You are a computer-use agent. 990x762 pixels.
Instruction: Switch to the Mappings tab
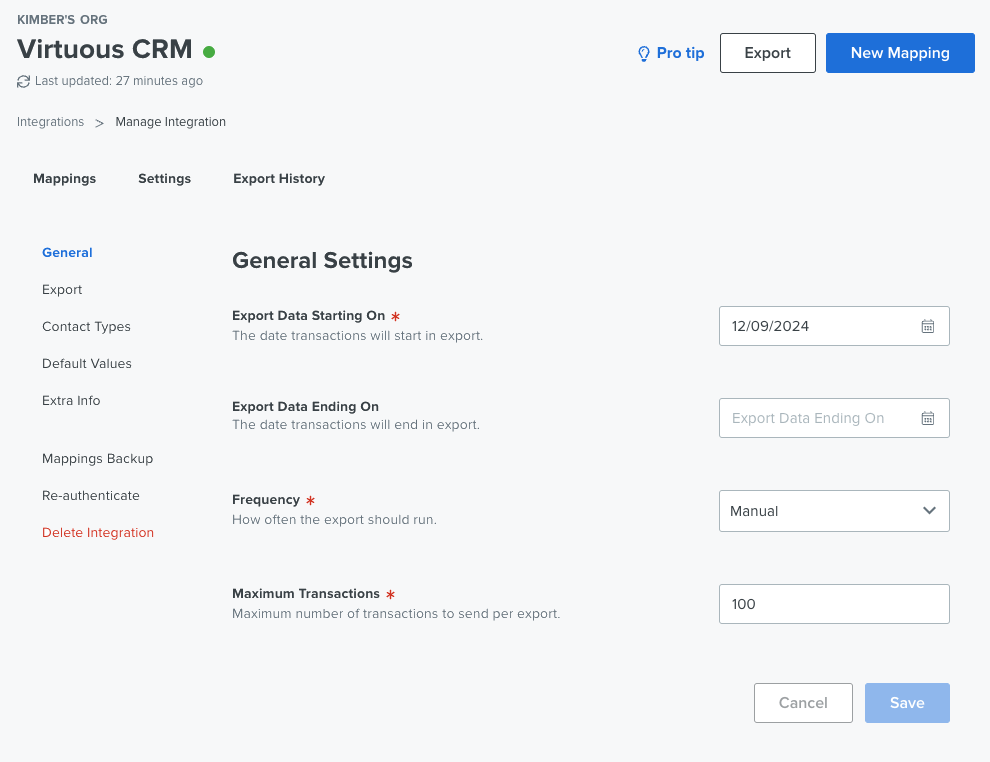[64, 179]
